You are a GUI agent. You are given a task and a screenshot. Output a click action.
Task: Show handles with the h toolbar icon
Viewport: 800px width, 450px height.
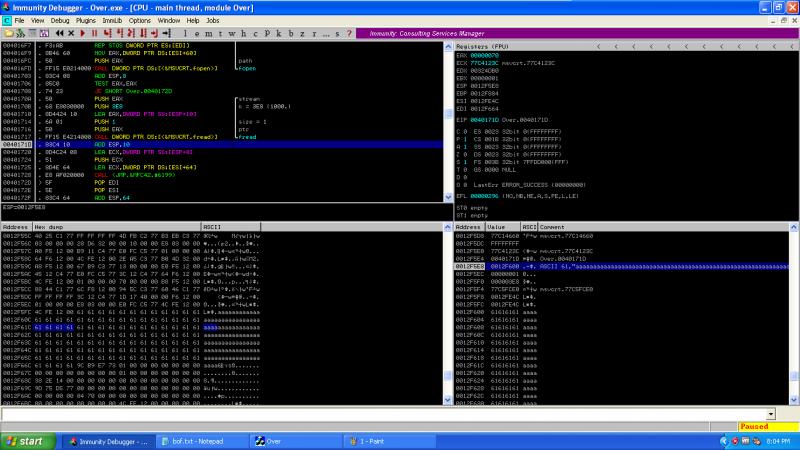point(244,34)
